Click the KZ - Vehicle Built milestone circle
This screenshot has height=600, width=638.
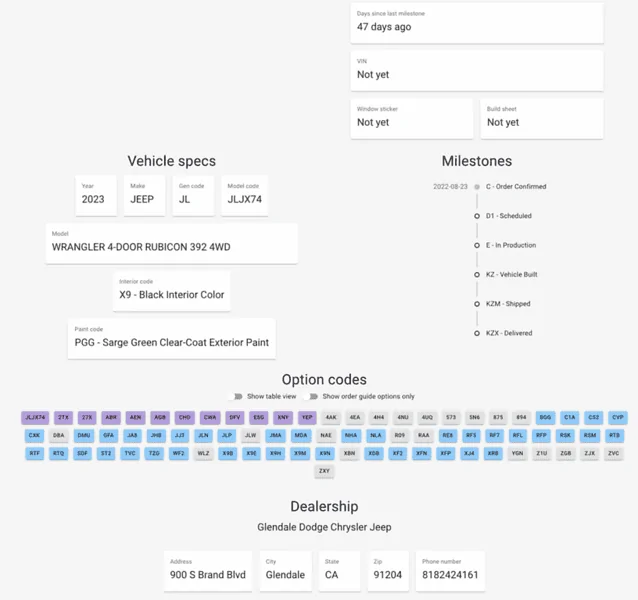[x=477, y=275]
